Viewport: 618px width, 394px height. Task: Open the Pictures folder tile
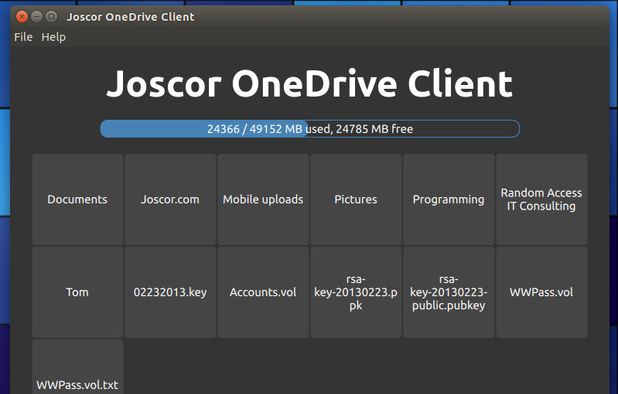356,199
